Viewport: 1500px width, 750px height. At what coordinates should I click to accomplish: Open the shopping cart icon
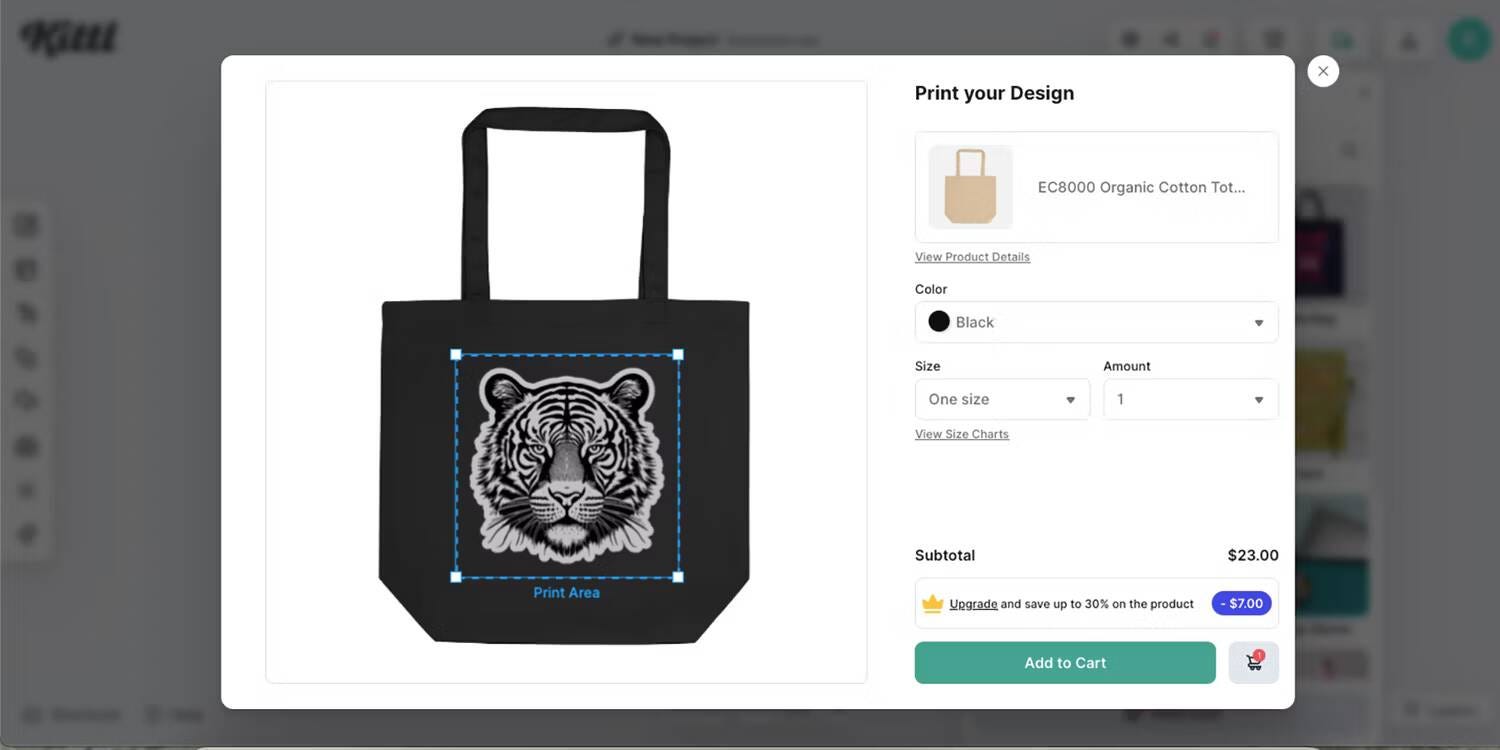(1253, 662)
